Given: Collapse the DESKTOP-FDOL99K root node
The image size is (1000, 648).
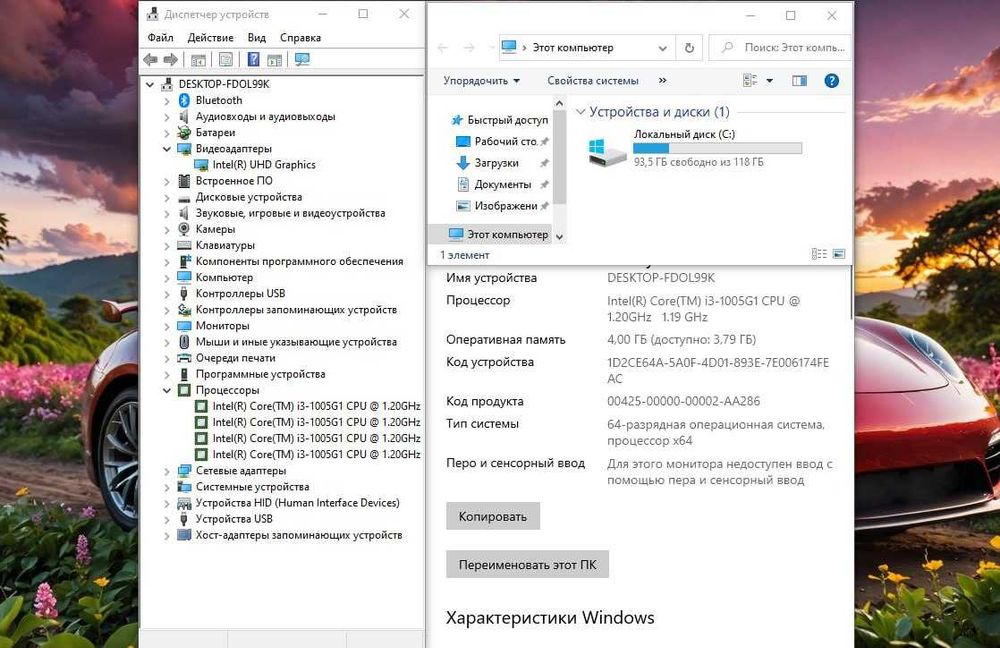Looking at the screenshot, I should (151, 84).
